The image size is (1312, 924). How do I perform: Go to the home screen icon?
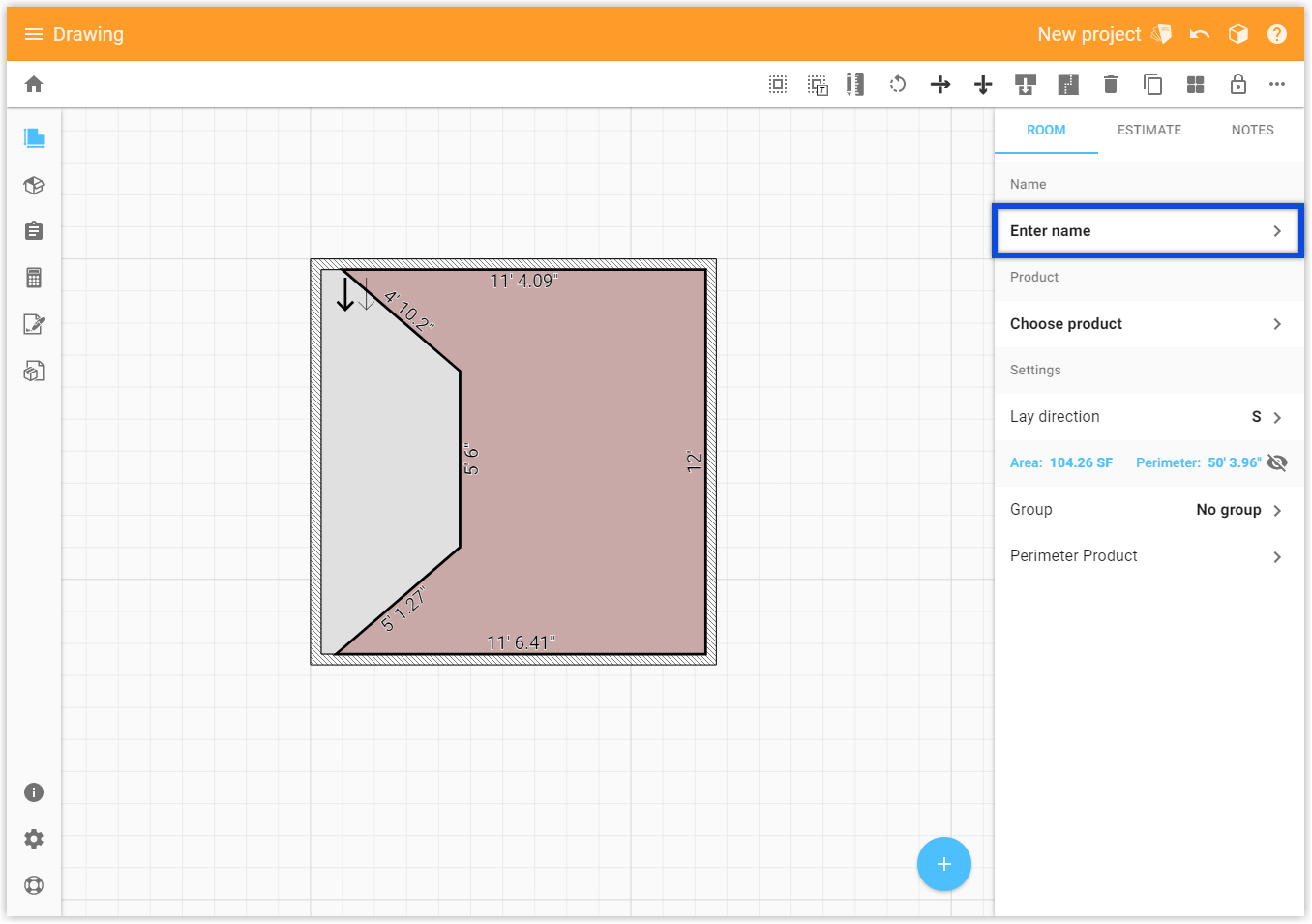coord(34,84)
